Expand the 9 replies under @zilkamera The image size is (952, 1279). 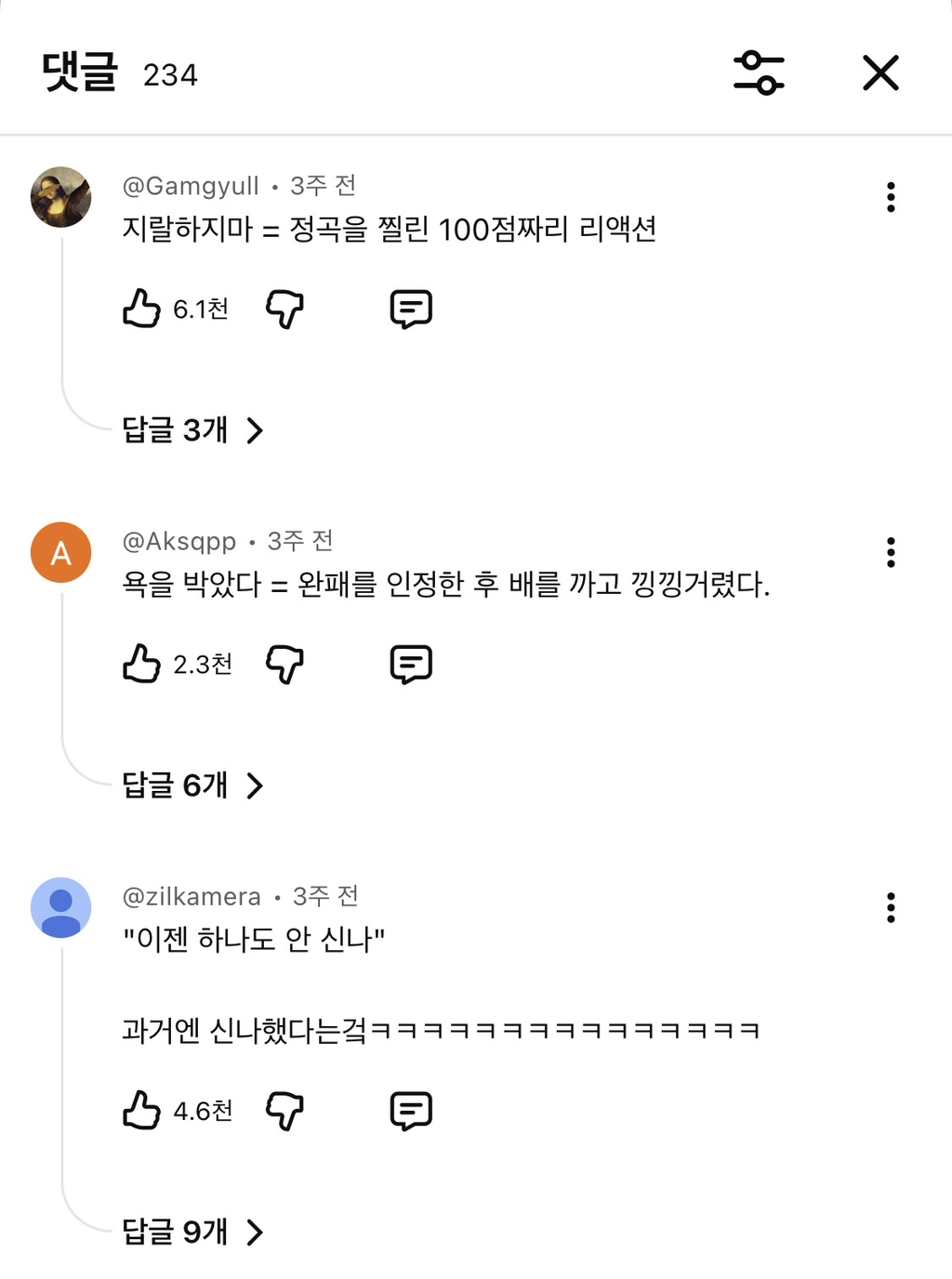(192, 1233)
